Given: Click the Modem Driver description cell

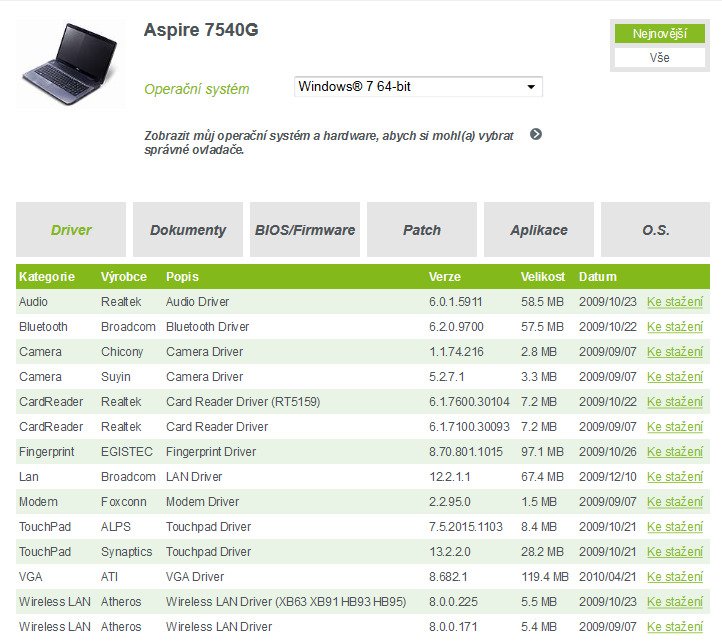Looking at the screenshot, I should coord(202,502).
